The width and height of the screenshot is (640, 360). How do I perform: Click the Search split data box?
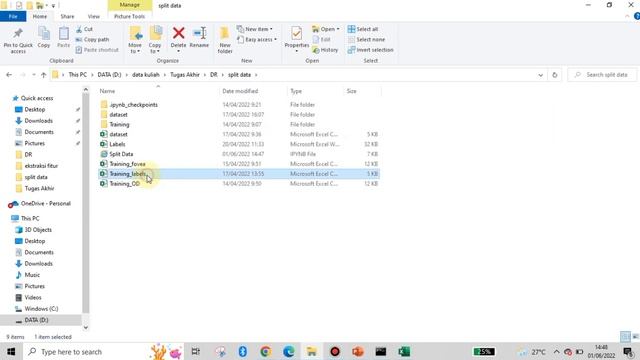602,75
